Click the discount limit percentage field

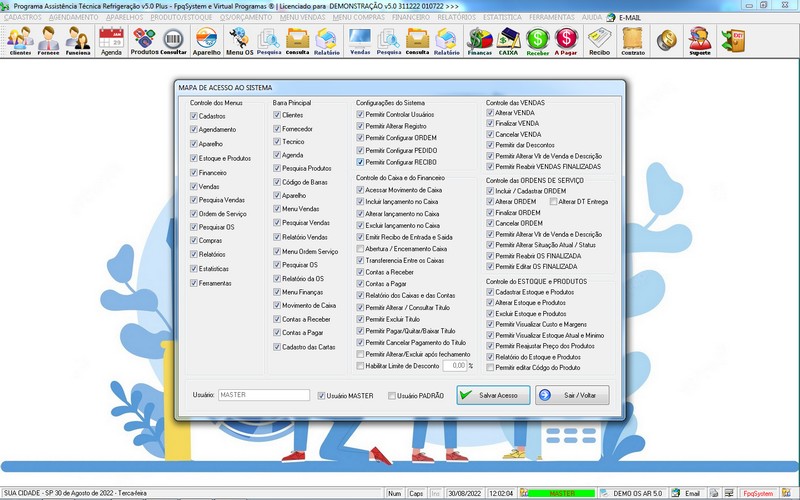pos(454,366)
